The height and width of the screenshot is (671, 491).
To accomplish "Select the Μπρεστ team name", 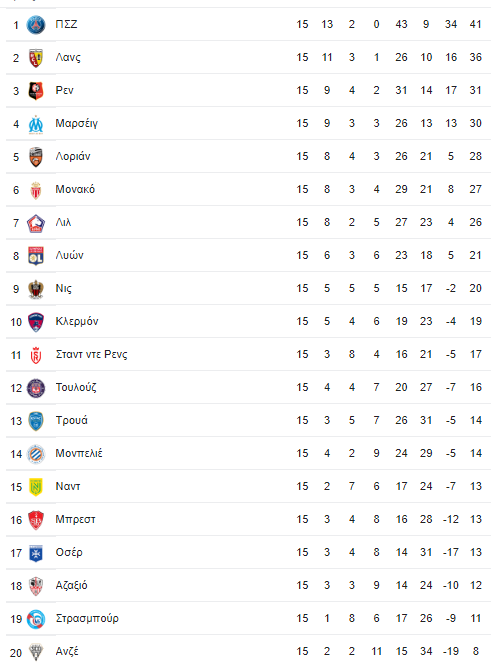I will click(x=75, y=519).
